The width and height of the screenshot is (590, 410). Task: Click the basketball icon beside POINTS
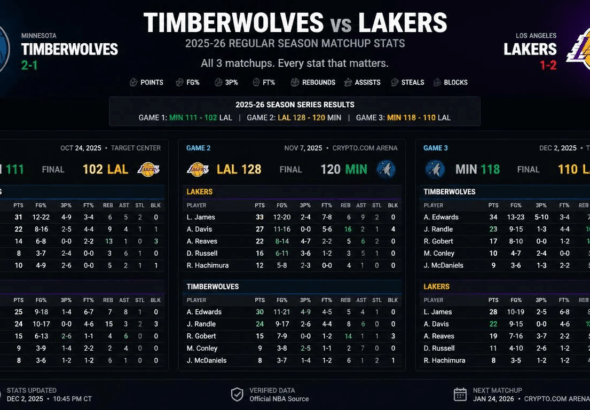[133, 82]
